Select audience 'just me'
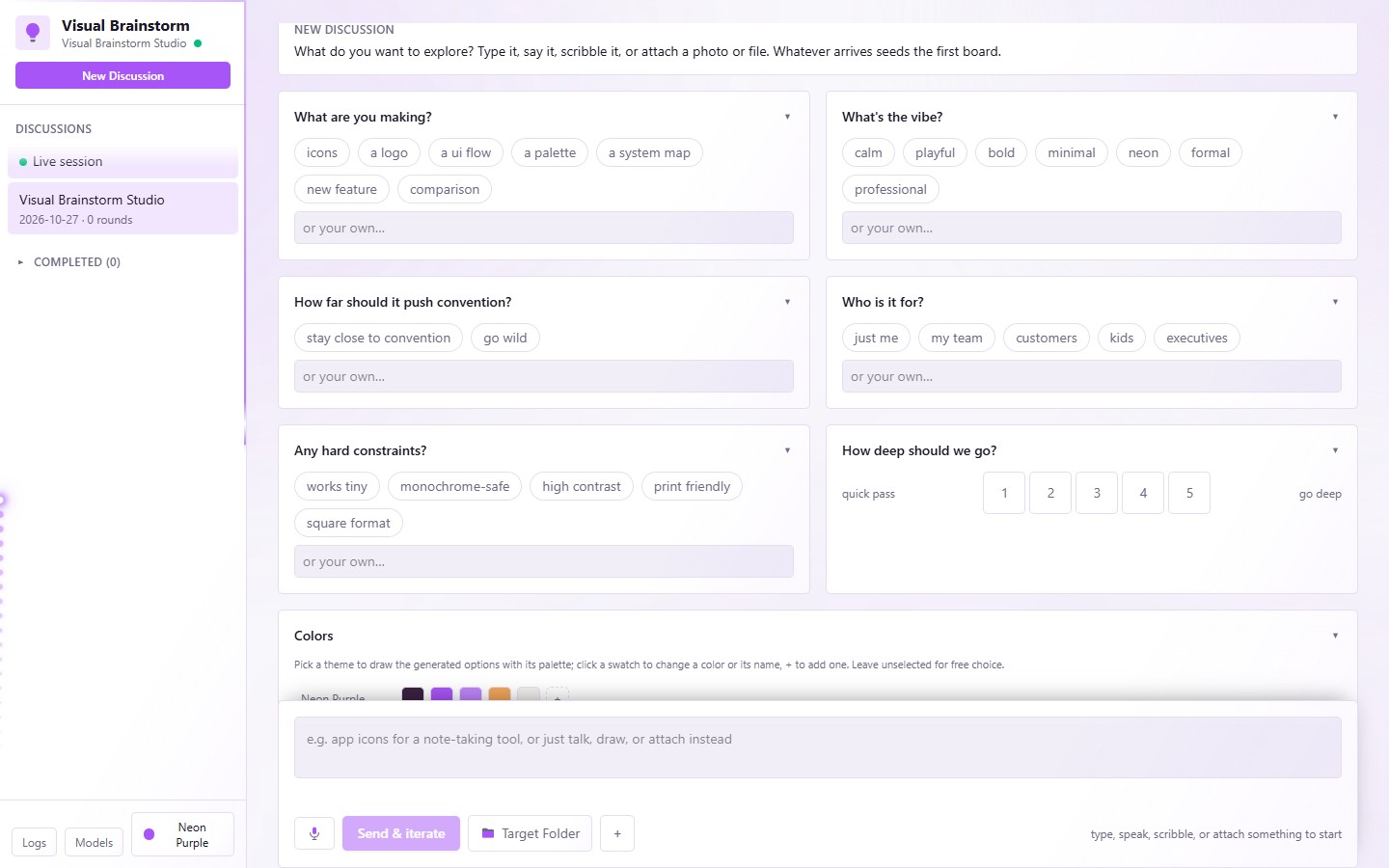 876,338
